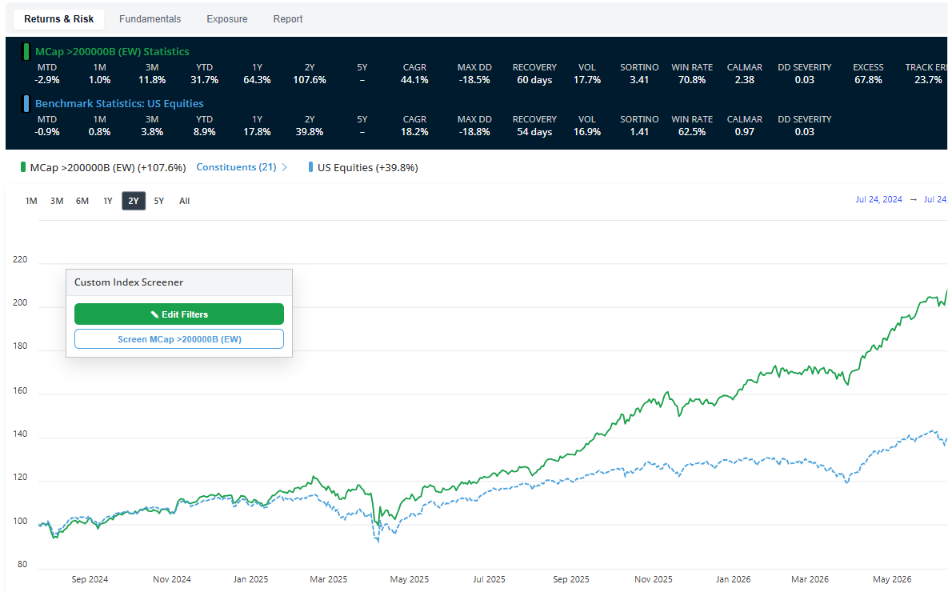This screenshot has width=948, height=593.
Task: Click the green MCap statistics color bar
Action: [26, 52]
